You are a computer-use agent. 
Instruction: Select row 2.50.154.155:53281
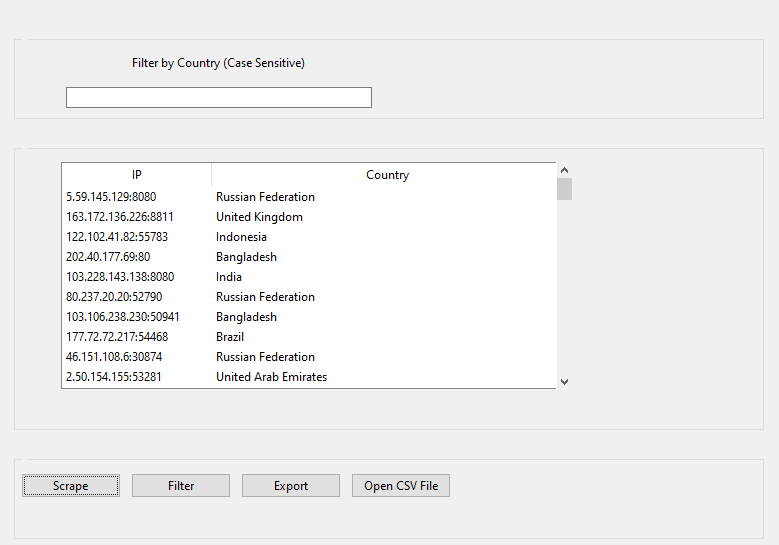click(309, 377)
